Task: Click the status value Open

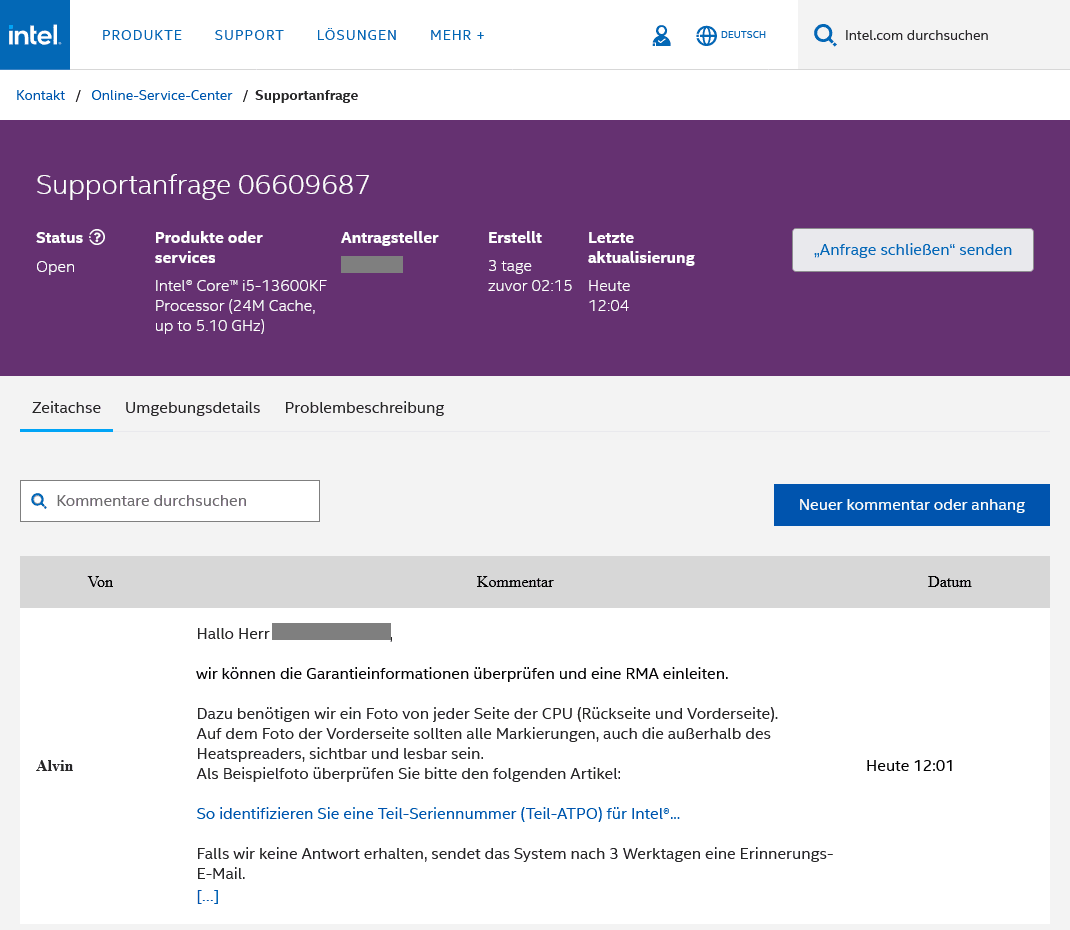Action: pos(55,267)
